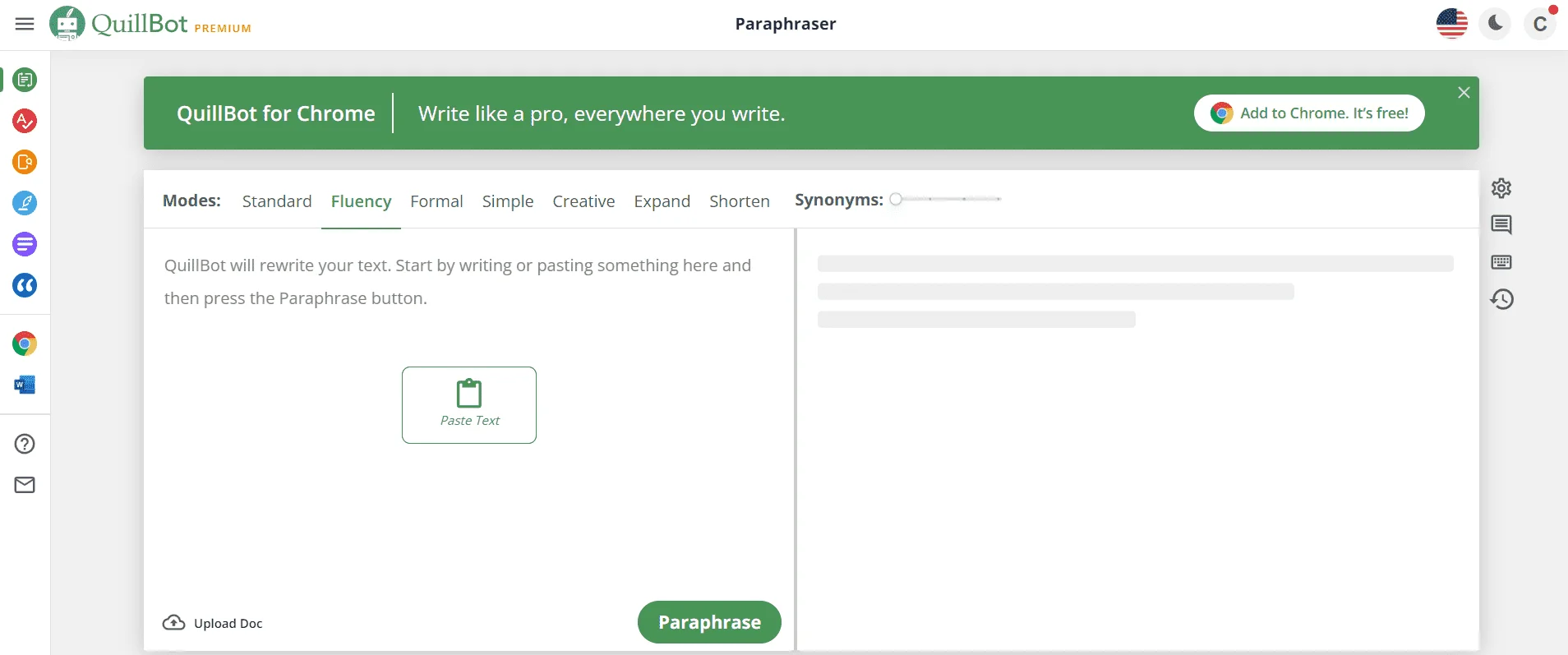Click the Synonyms slider handle
Screen dimensions: 1568x655
(896, 199)
